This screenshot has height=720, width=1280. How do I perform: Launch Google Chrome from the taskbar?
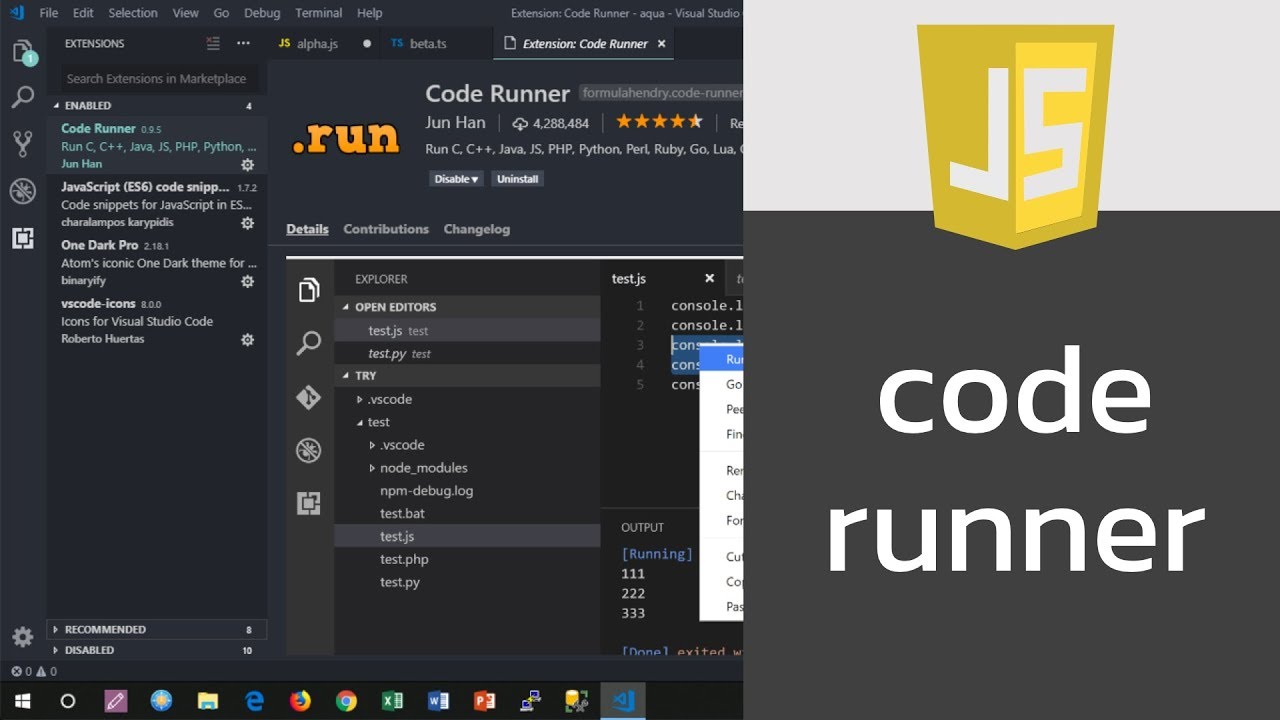346,701
